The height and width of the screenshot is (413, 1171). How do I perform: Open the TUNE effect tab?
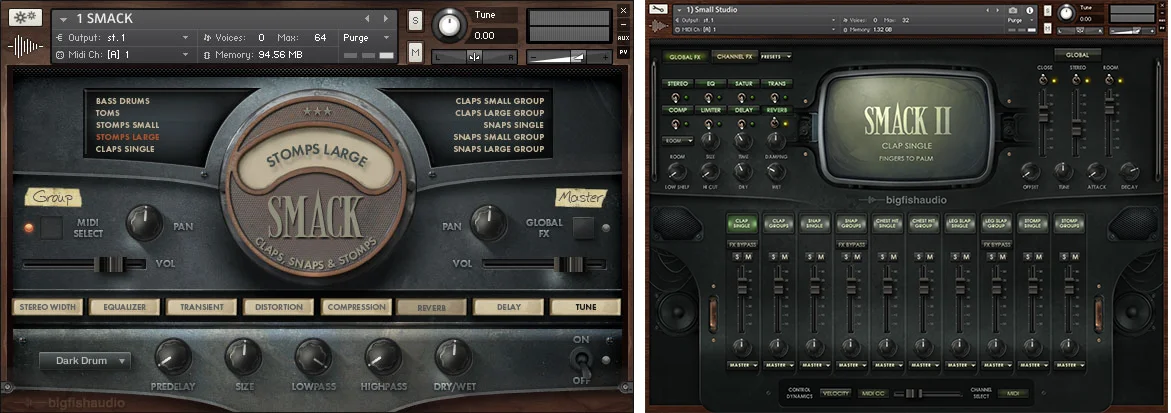pyautogui.click(x=586, y=307)
